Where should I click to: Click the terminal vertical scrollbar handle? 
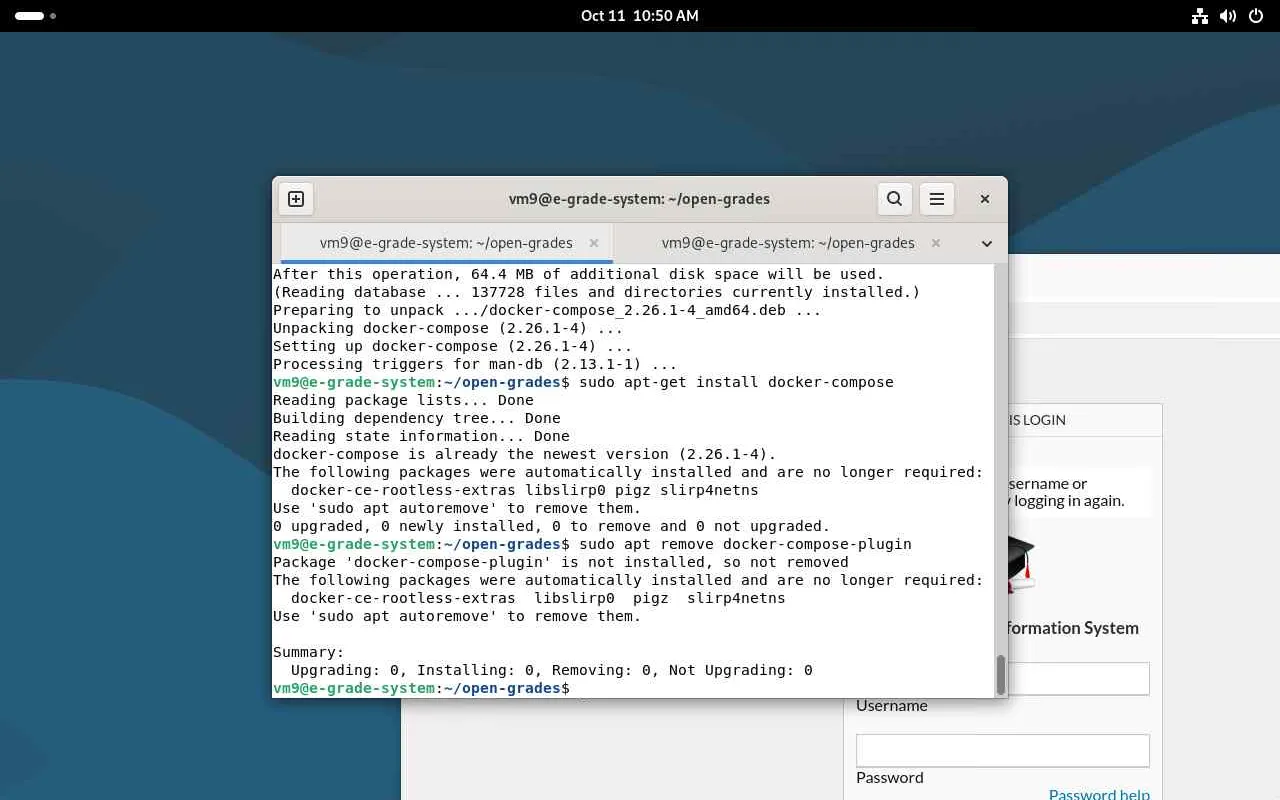pos(1000,675)
